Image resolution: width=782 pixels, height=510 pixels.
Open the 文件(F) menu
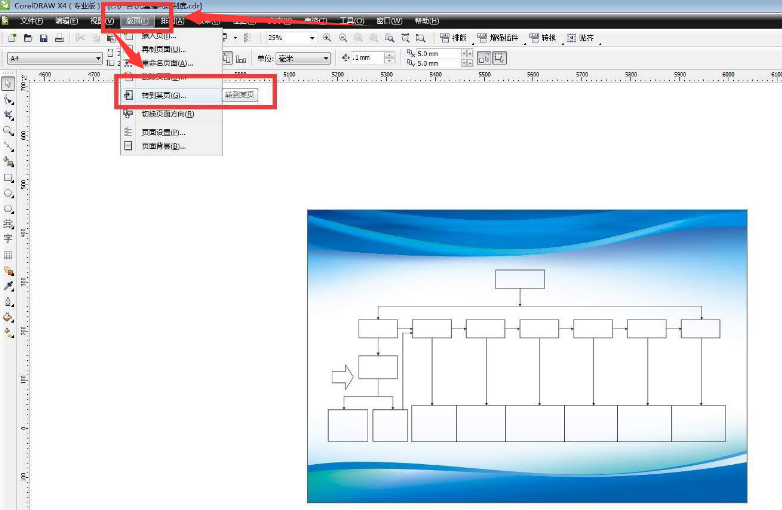click(x=31, y=21)
